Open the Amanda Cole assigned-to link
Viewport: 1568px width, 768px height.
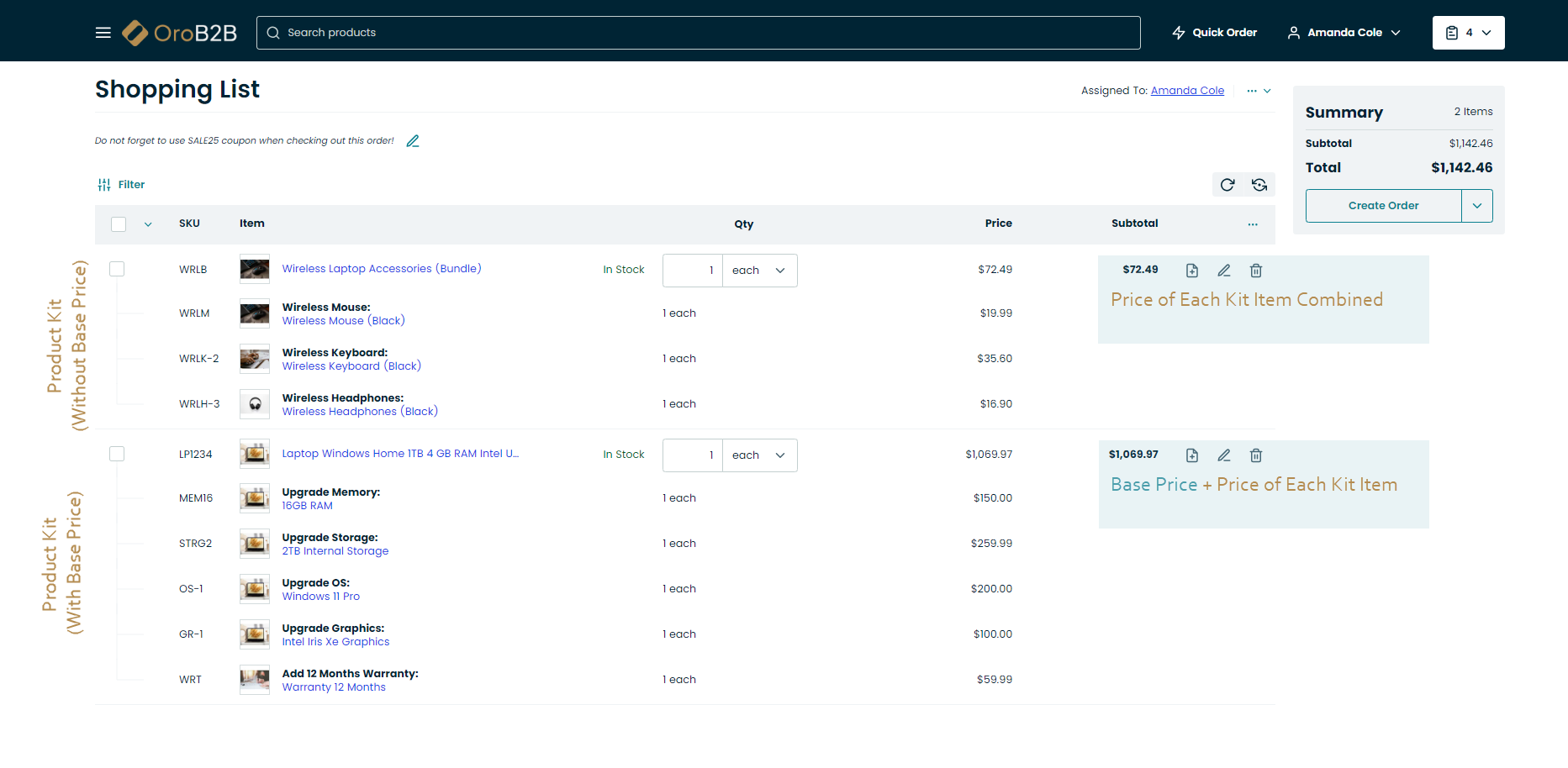(x=1187, y=91)
